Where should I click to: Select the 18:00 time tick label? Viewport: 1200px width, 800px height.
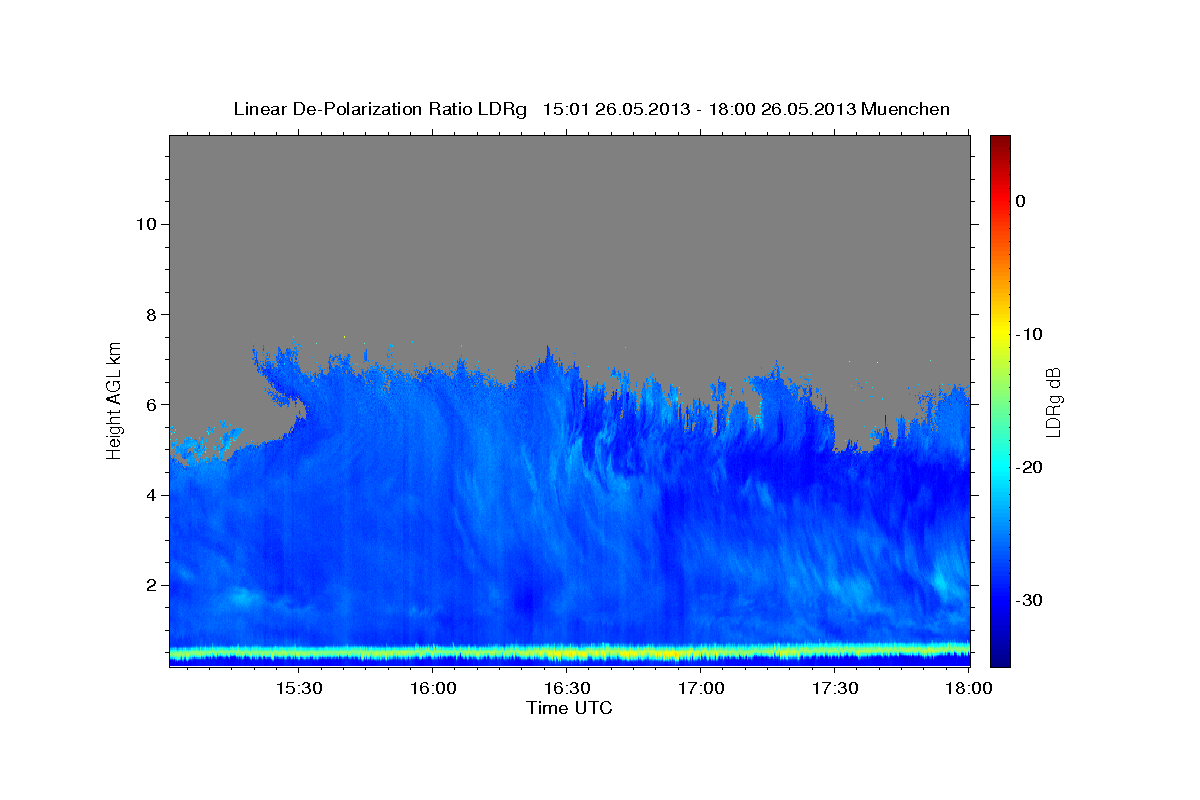[969, 689]
